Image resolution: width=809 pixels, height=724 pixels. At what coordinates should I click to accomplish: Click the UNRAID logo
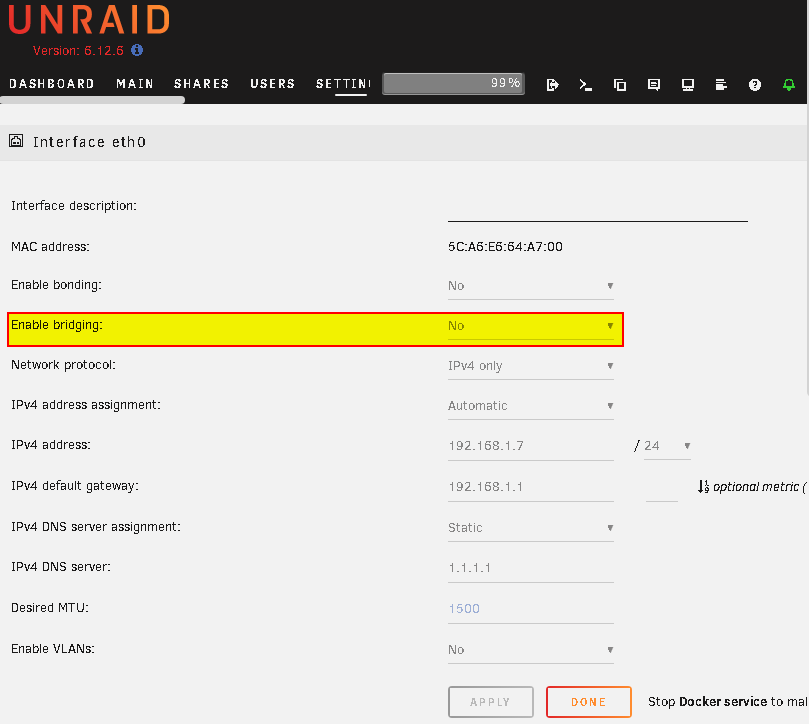pyautogui.click(x=89, y=20)
